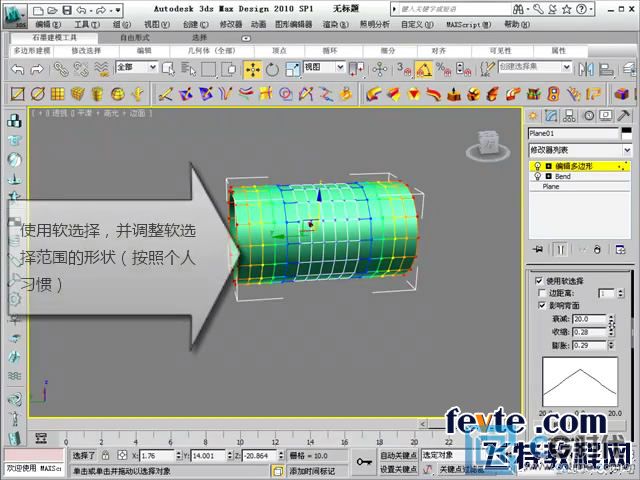This screenshot has height=480, width=640.
Task: Switch to the Hierarchy command panel tab
Action: pyautogui.click(x=569, y=116)
